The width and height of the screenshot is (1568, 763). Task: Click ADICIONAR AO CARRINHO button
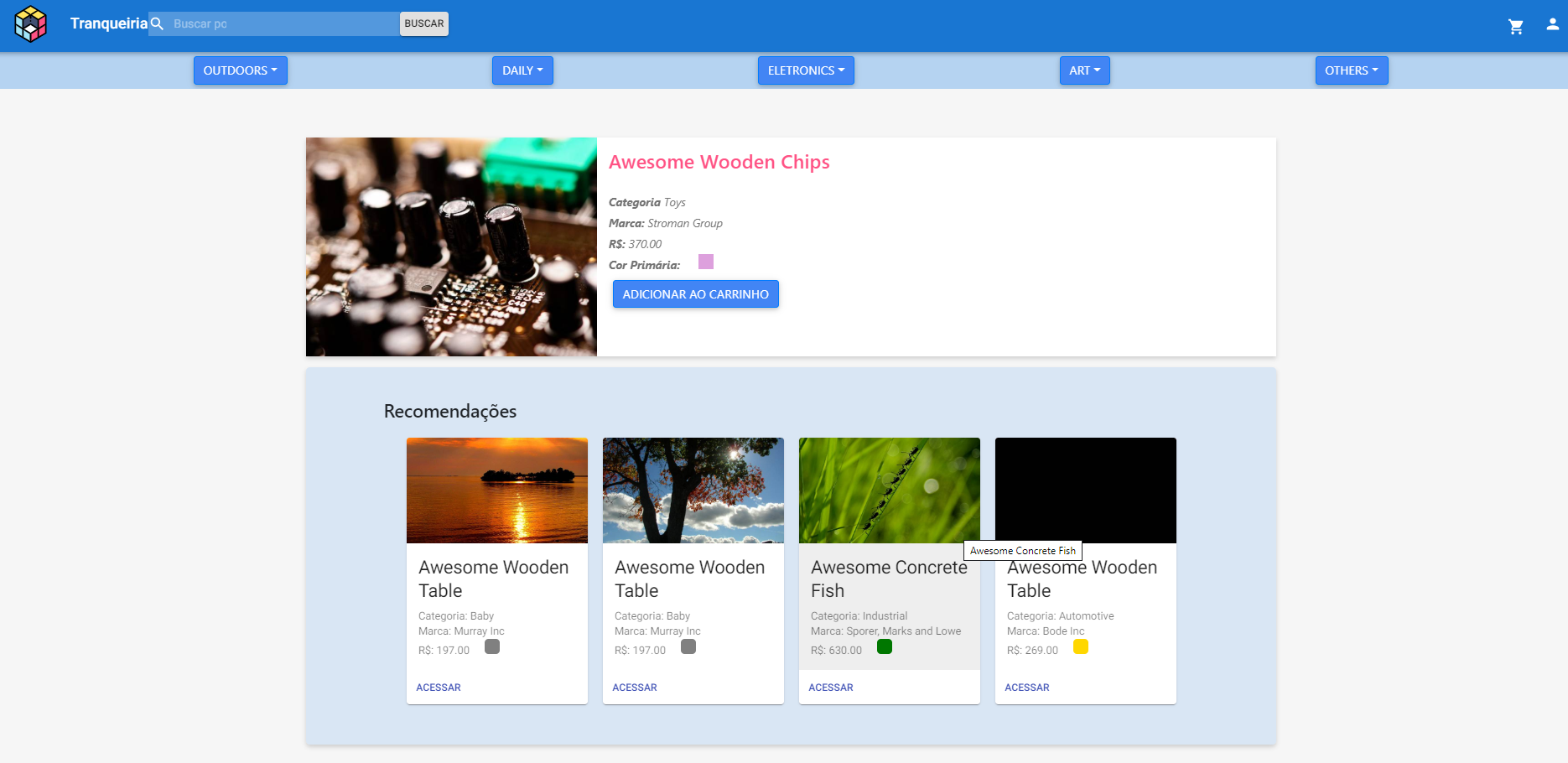(x=696, y=294)
